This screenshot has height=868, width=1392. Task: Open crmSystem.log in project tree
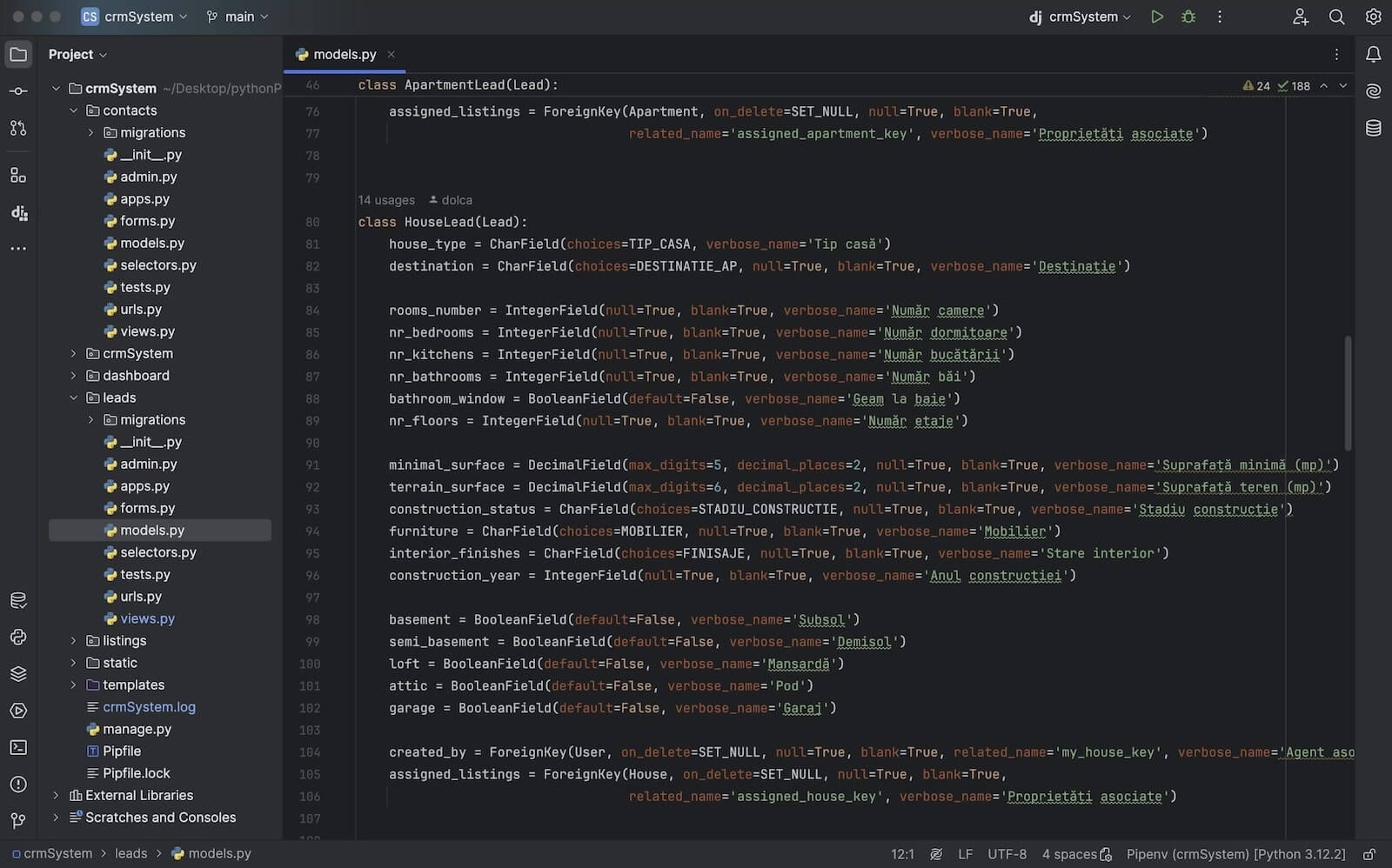149,707
